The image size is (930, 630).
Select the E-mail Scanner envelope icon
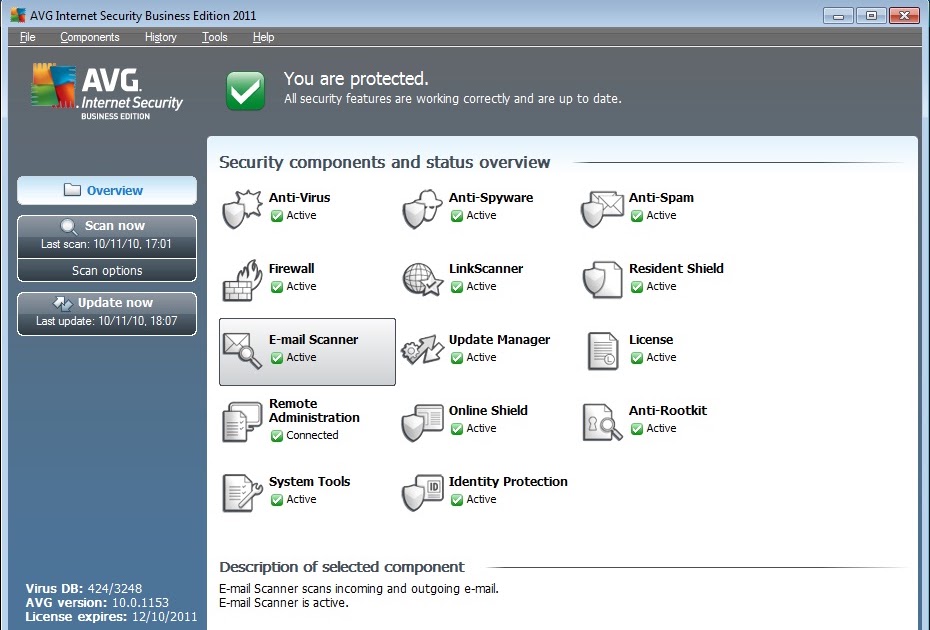click(242, 351)
